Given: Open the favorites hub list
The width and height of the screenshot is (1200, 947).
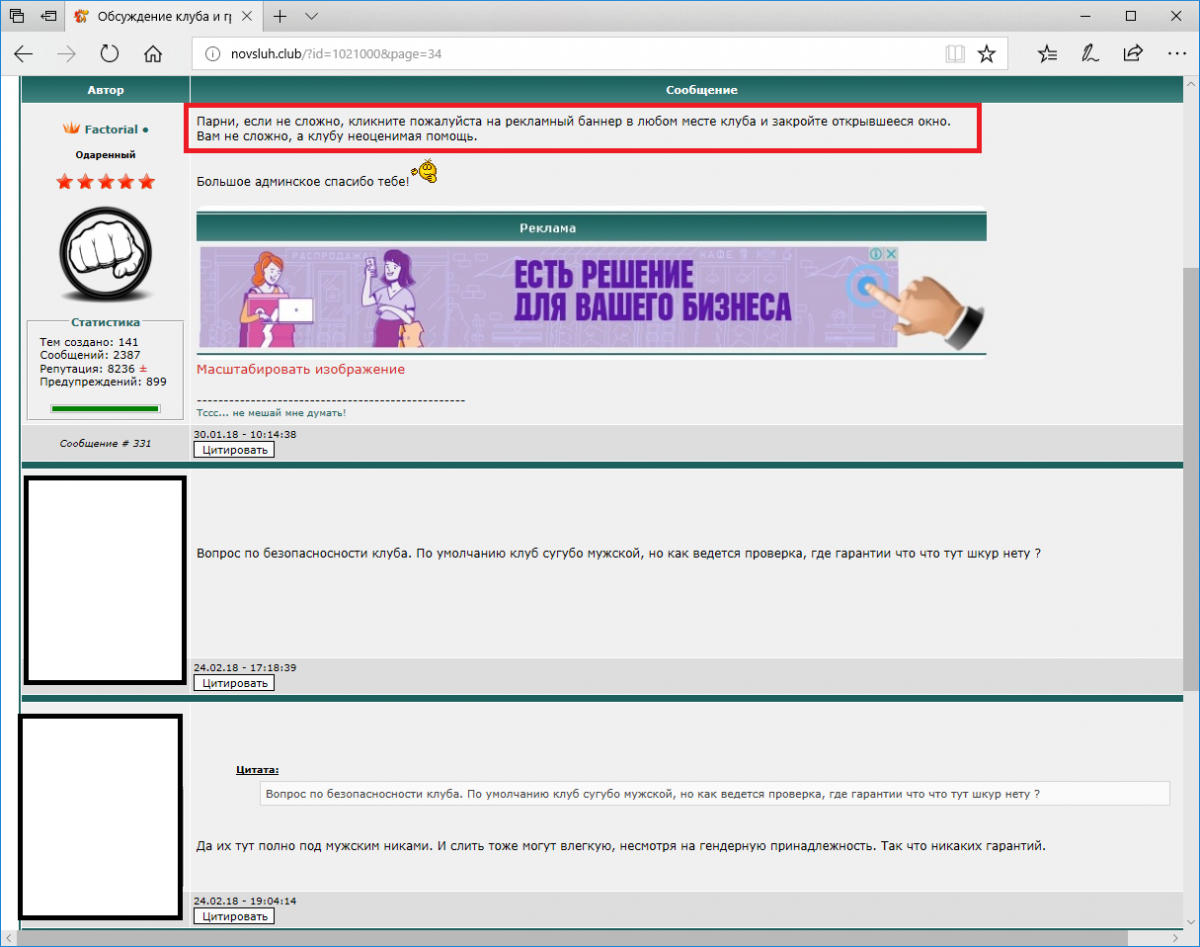Looking at the screenshot, I should click(x=1047, y=54).
